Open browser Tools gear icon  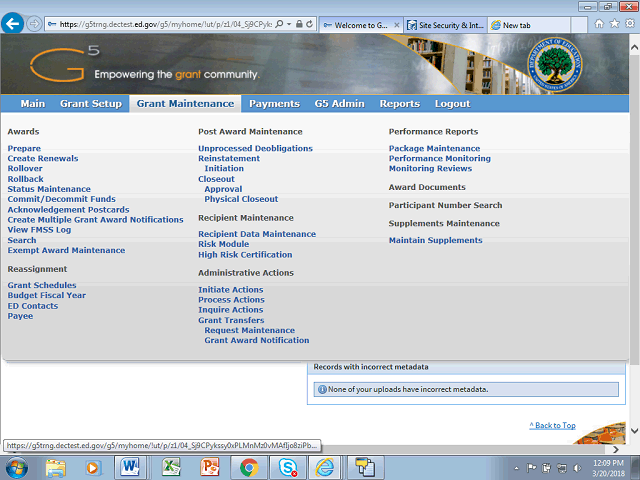tap(630, 24)
